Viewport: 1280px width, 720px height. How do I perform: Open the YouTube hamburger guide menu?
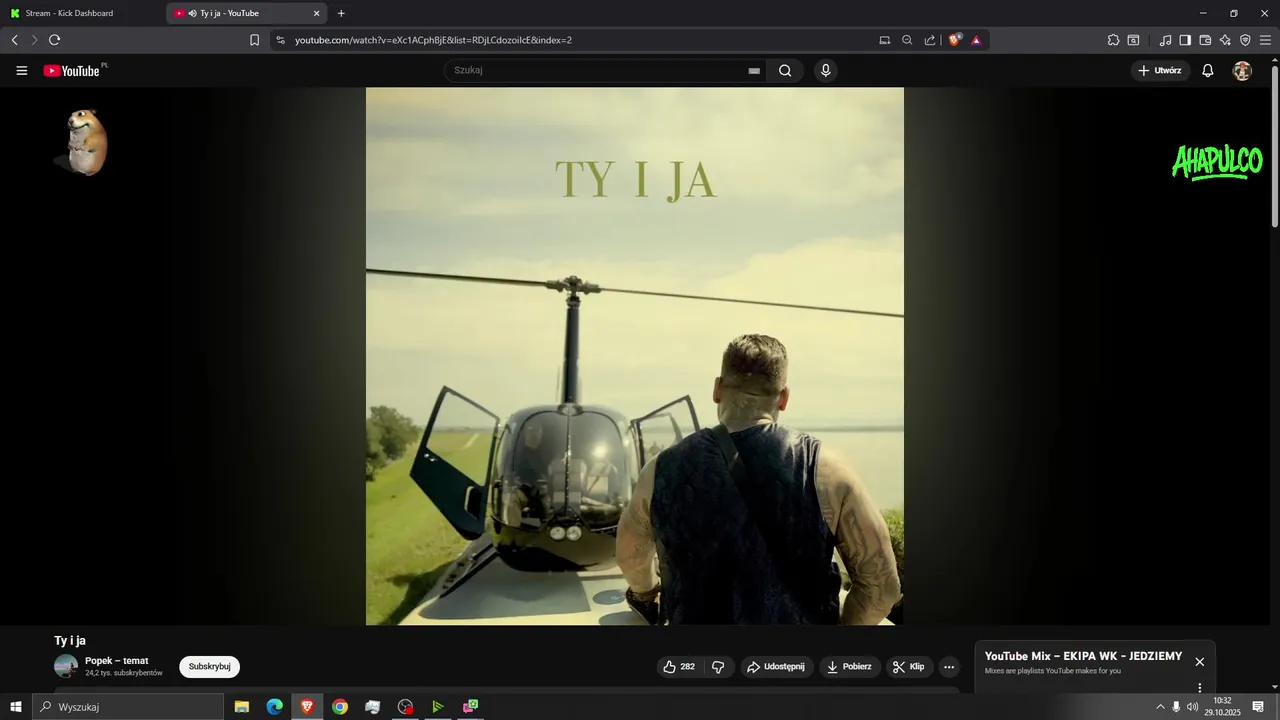(x=22, y=71)
